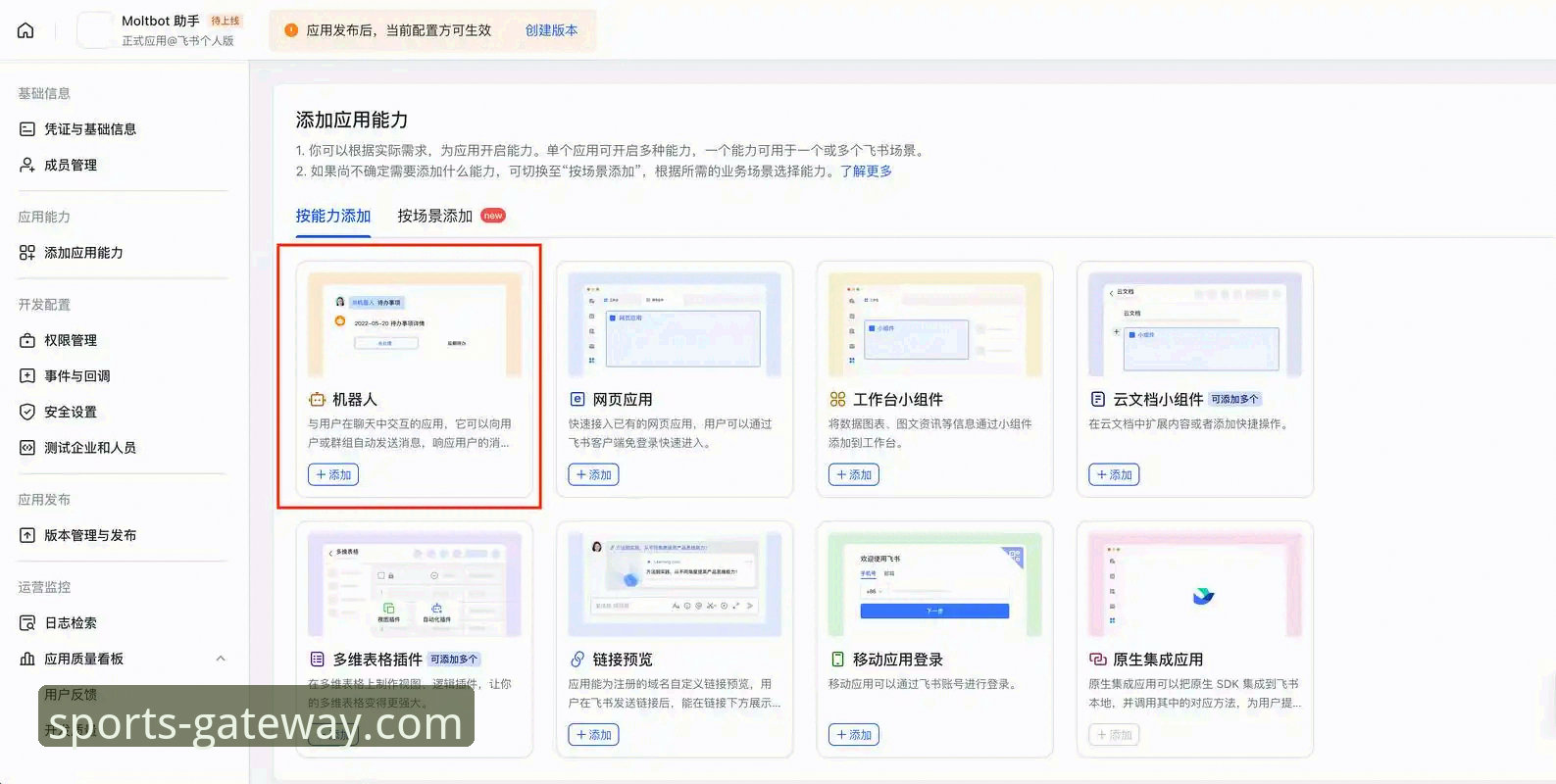The height and width of the screenshot is (784, 1556).
Task: Open 凭证与基础信息 icon in sidebar
Action: coord(27,129)
